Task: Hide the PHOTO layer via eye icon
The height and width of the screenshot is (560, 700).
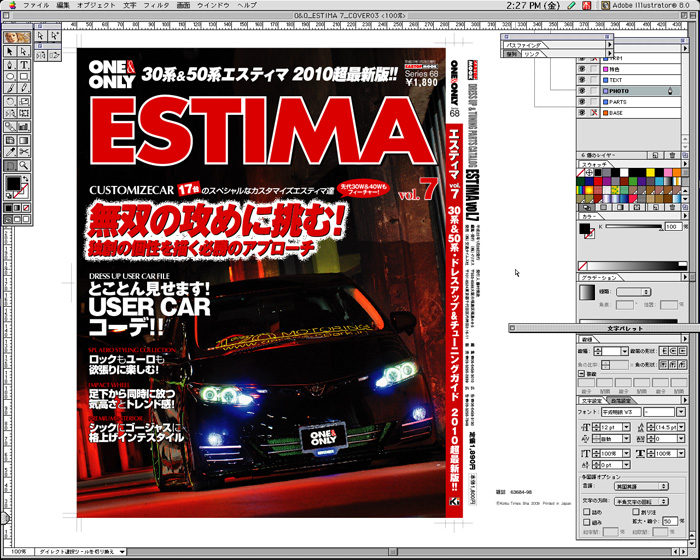Action: 582,91
